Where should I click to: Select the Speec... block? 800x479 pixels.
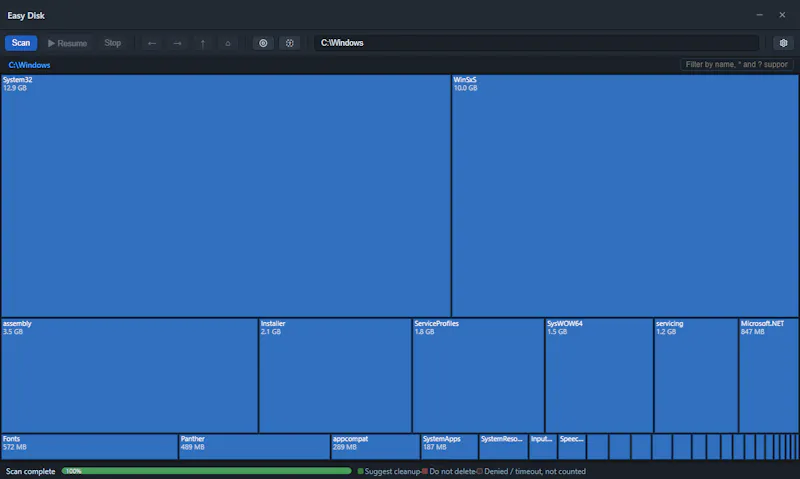572,446
